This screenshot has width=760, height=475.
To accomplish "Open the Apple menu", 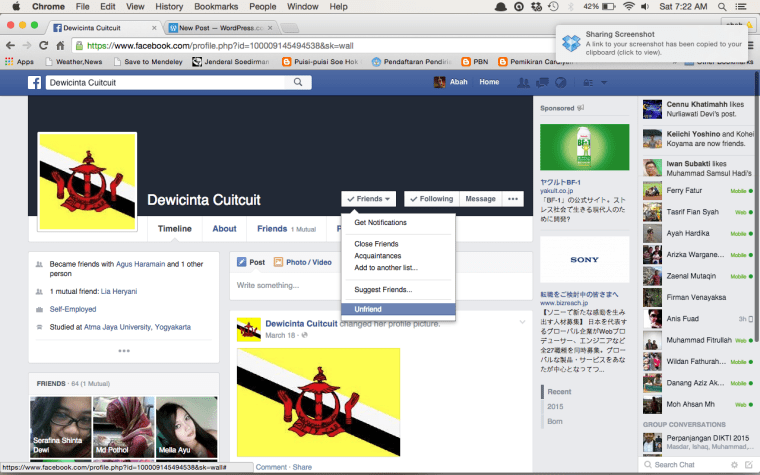I will click(16, 6).
